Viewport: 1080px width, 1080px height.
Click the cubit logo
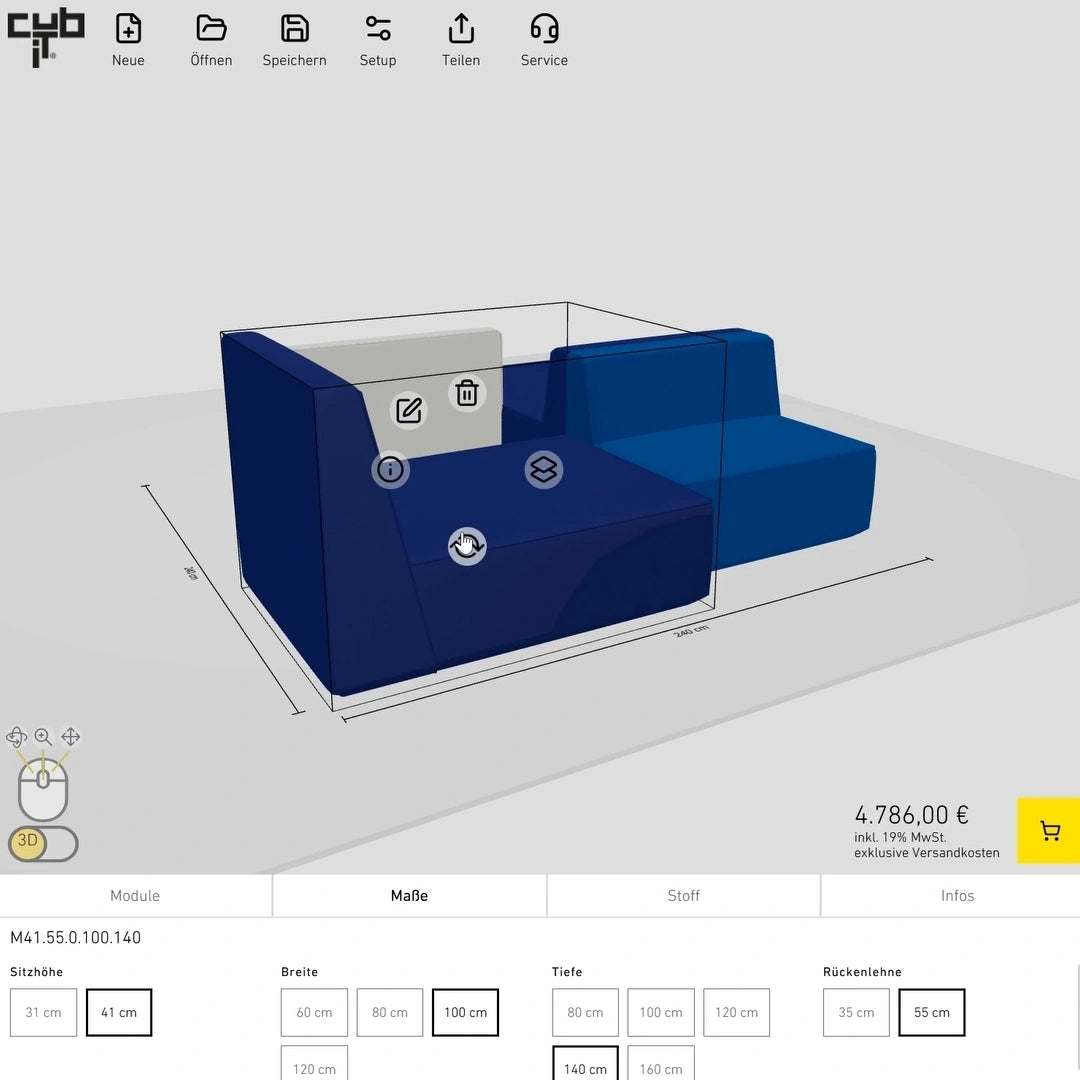tap(45, 38)
